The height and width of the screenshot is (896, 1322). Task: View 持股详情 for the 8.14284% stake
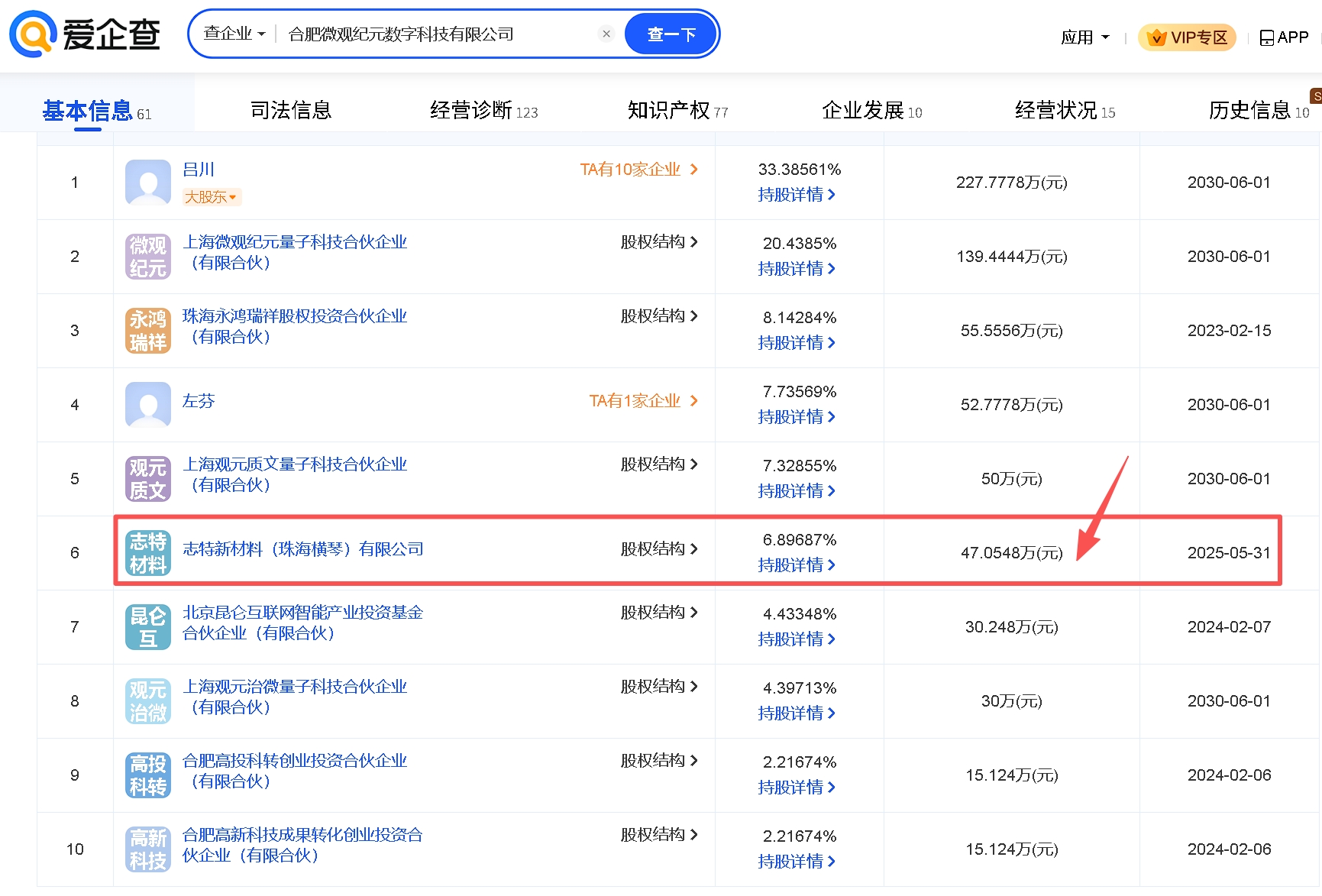(797, 343)
